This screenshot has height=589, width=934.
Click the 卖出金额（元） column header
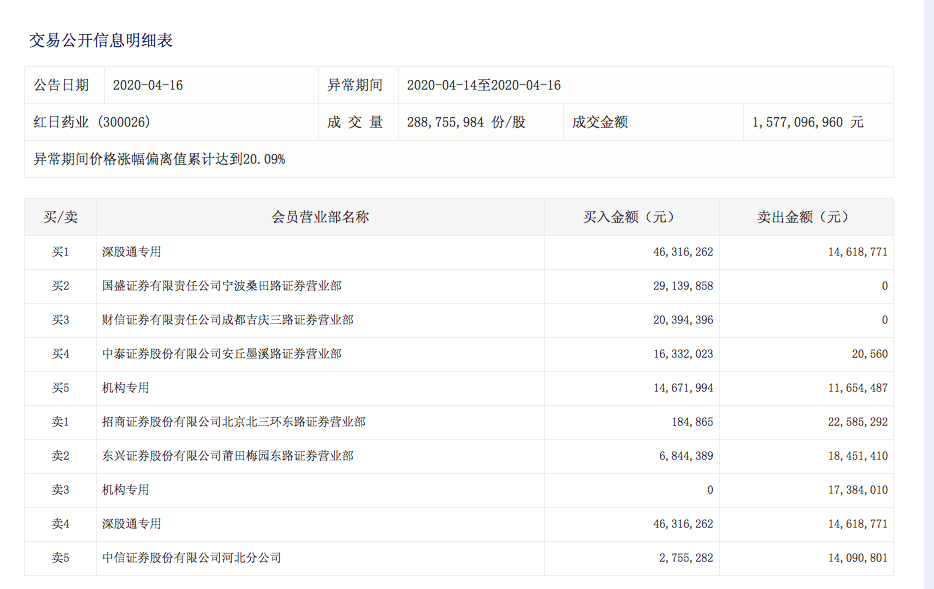[x=805, y=217]
